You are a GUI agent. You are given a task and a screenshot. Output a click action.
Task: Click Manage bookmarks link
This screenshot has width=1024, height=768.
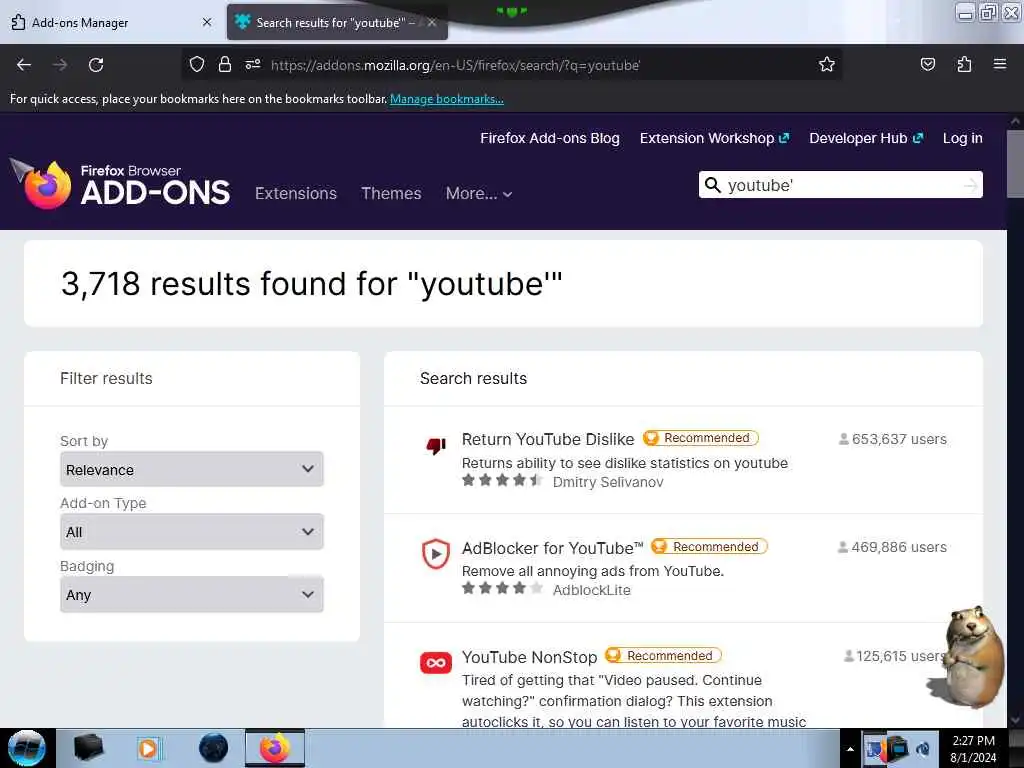click(447, 99)
